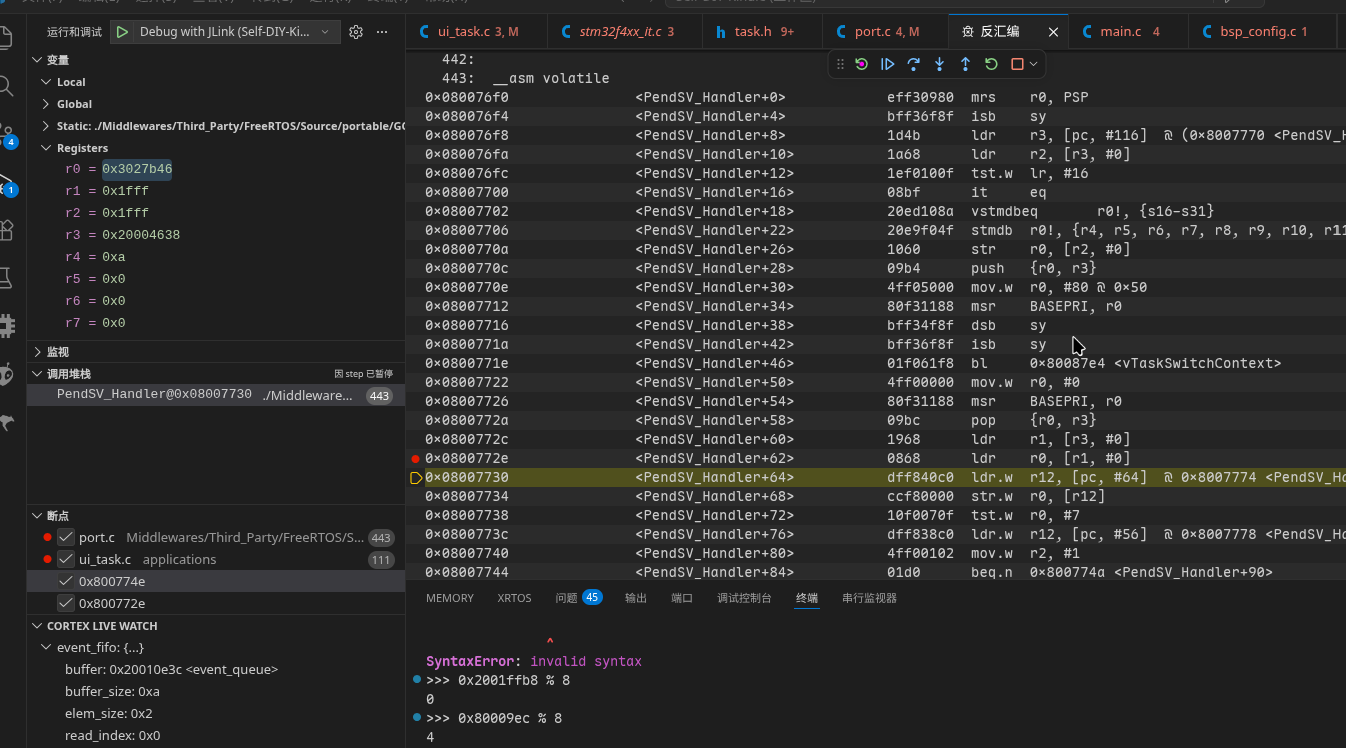Stop the debug session

(1017, 64)
